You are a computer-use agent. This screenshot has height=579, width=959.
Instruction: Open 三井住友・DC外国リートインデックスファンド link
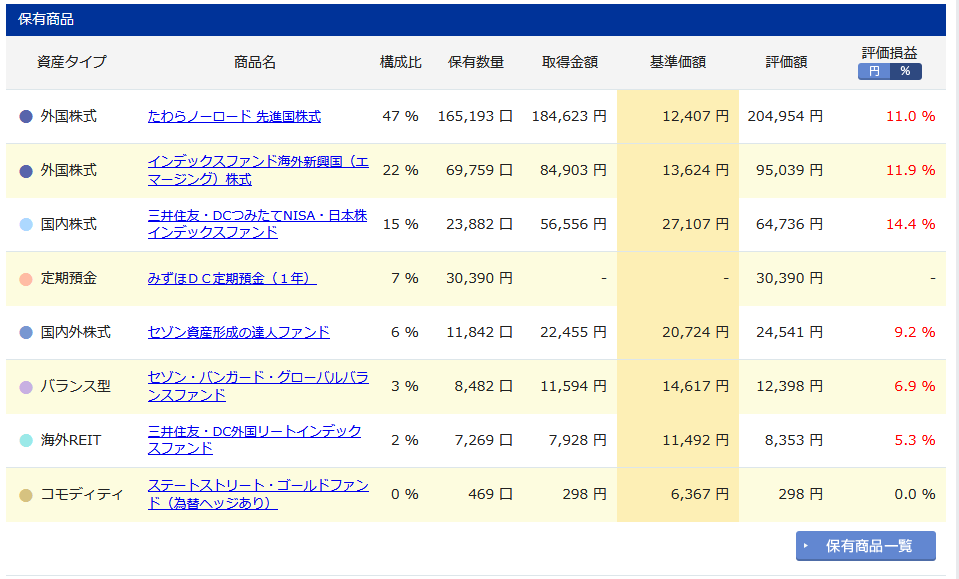pyautogui.click(x=254, y=440)
